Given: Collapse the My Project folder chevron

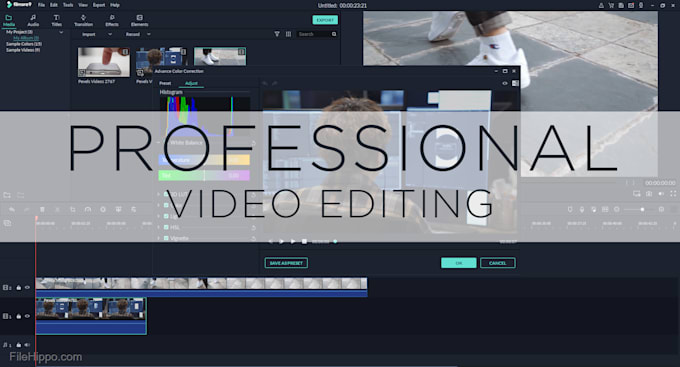Looking at the screenshot, I should [x=61, y=32].
